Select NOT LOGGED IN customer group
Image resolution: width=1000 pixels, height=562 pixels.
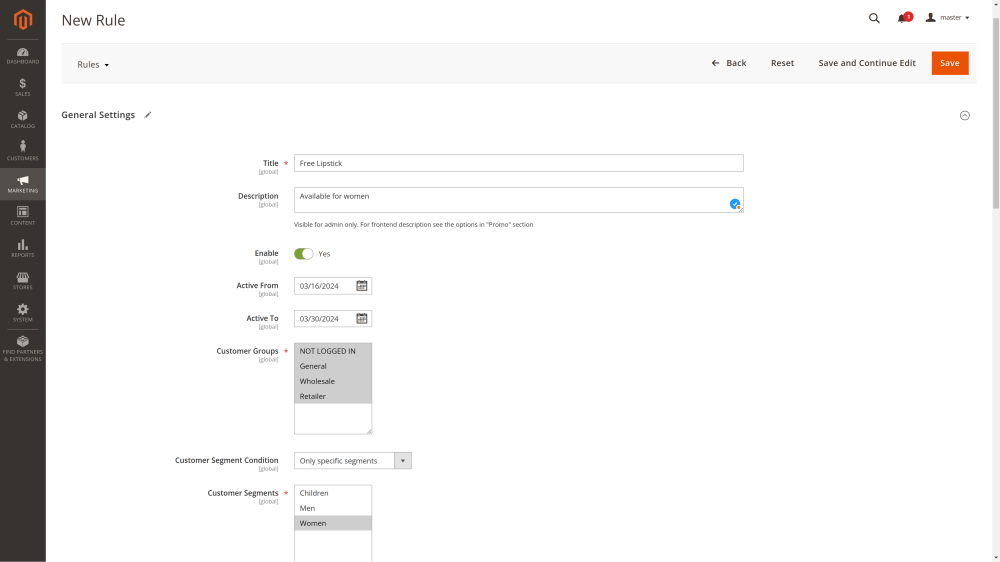tap(333, 351)
